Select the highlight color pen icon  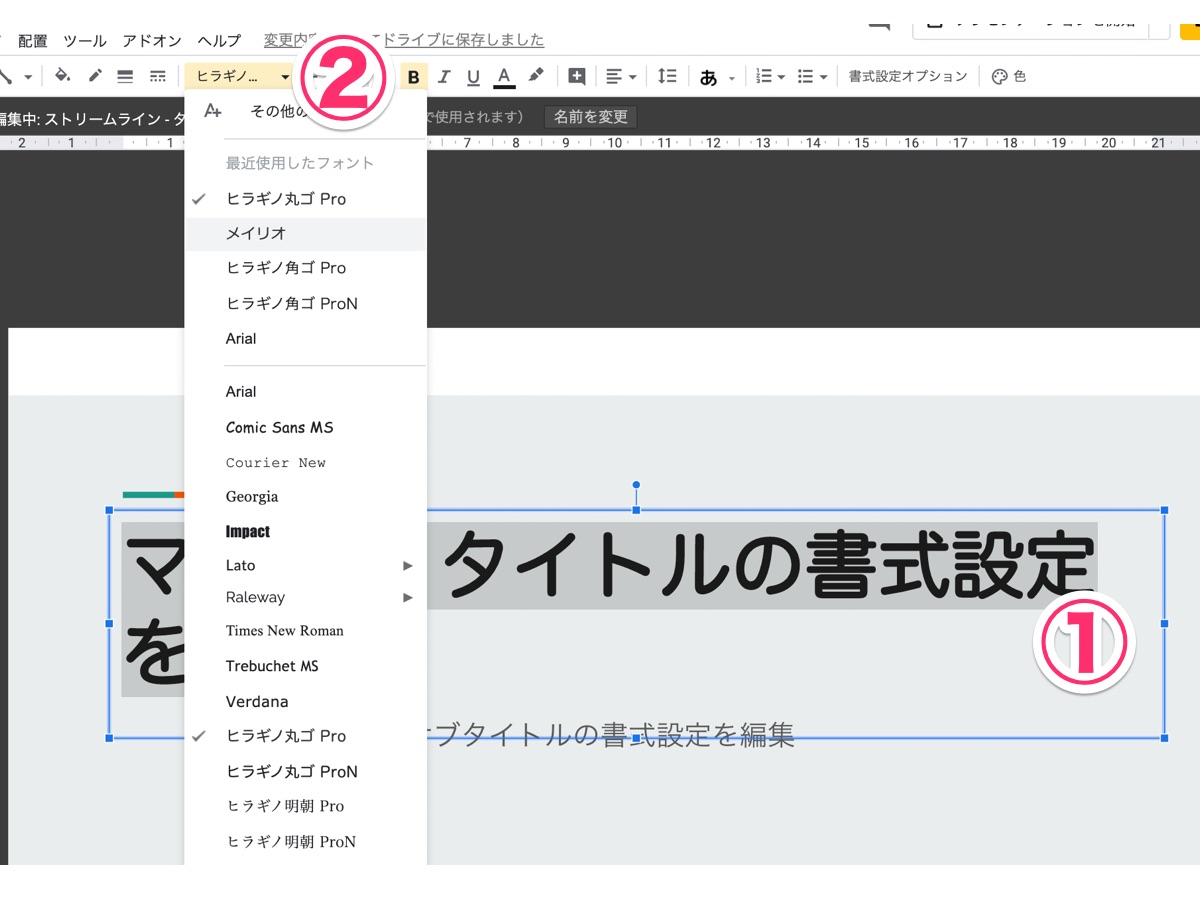[x=536, y=76]
